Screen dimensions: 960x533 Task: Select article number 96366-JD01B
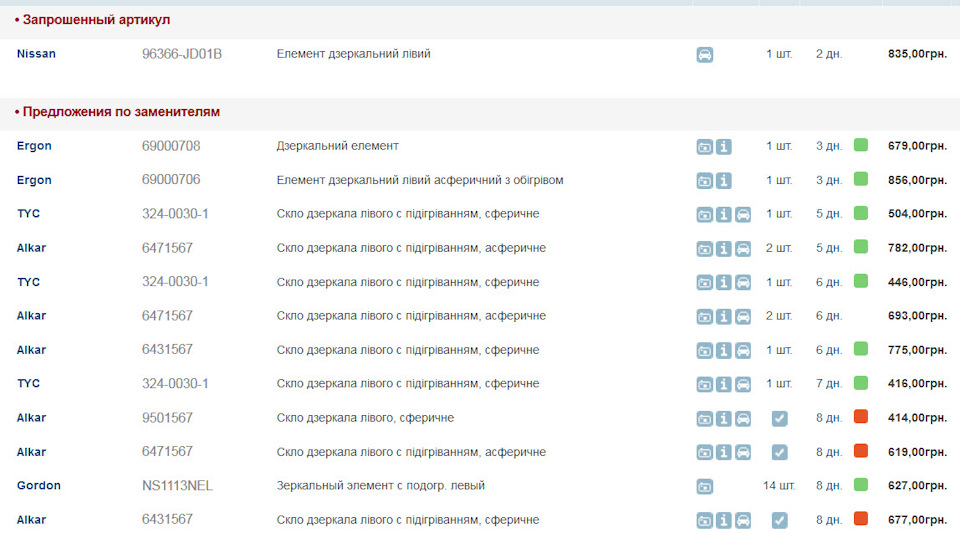[182, 54]
